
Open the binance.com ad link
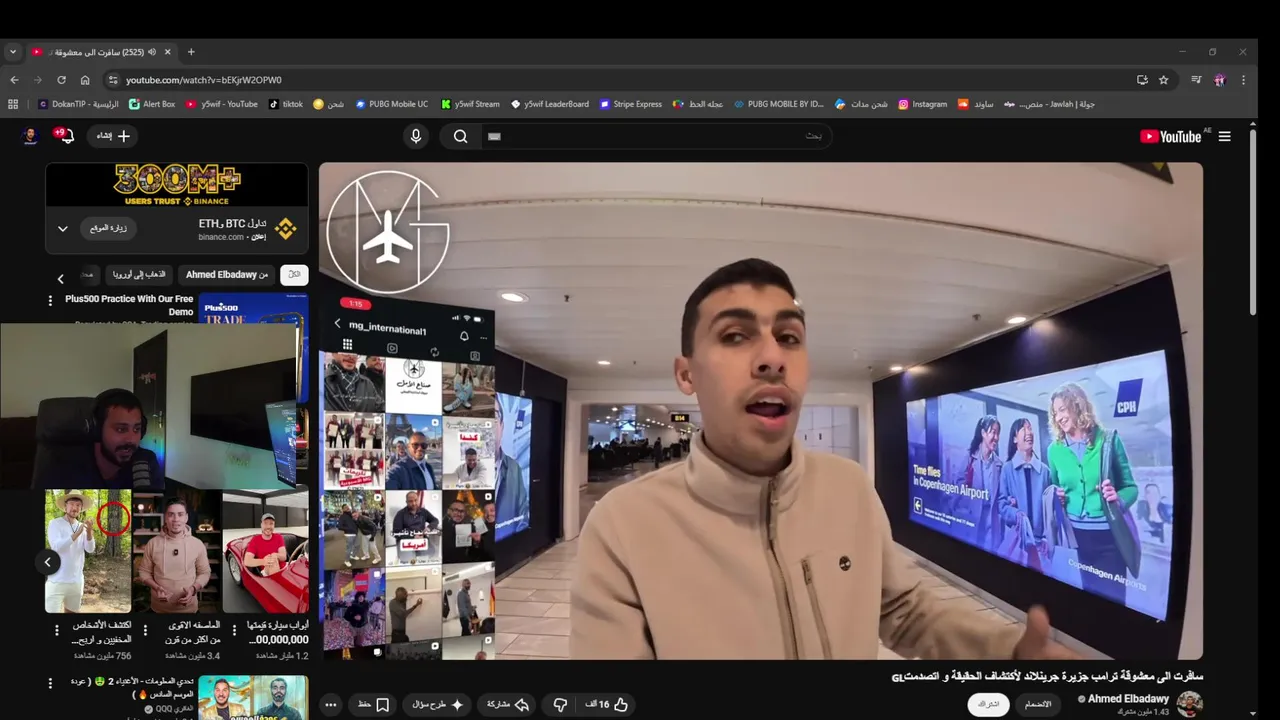click(221, 237)
